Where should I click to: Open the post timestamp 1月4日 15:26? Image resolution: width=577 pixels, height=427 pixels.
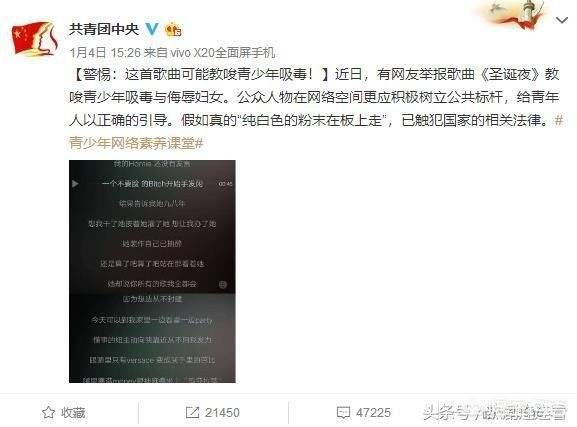(105, 53)
